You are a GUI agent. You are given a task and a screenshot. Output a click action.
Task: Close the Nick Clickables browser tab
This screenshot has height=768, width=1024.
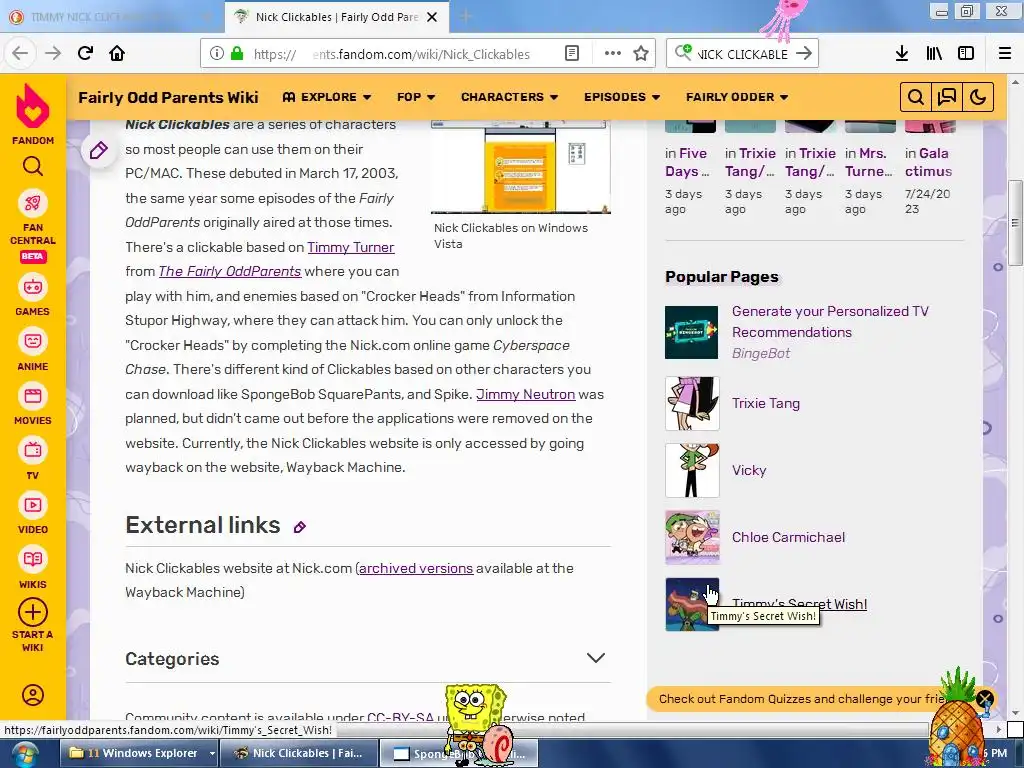pyautogui.click(x=432, y=17)
